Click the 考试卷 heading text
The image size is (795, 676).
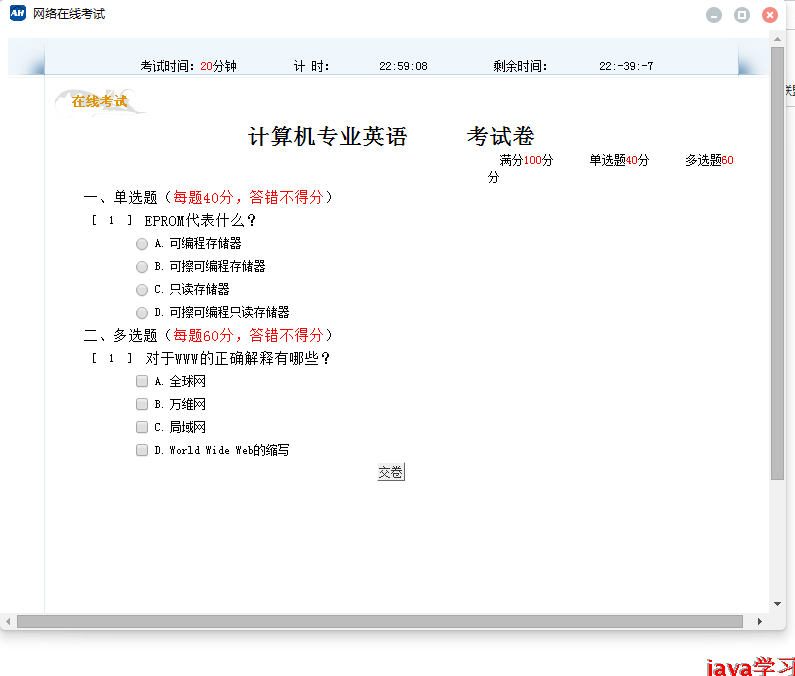coord(500,136)
